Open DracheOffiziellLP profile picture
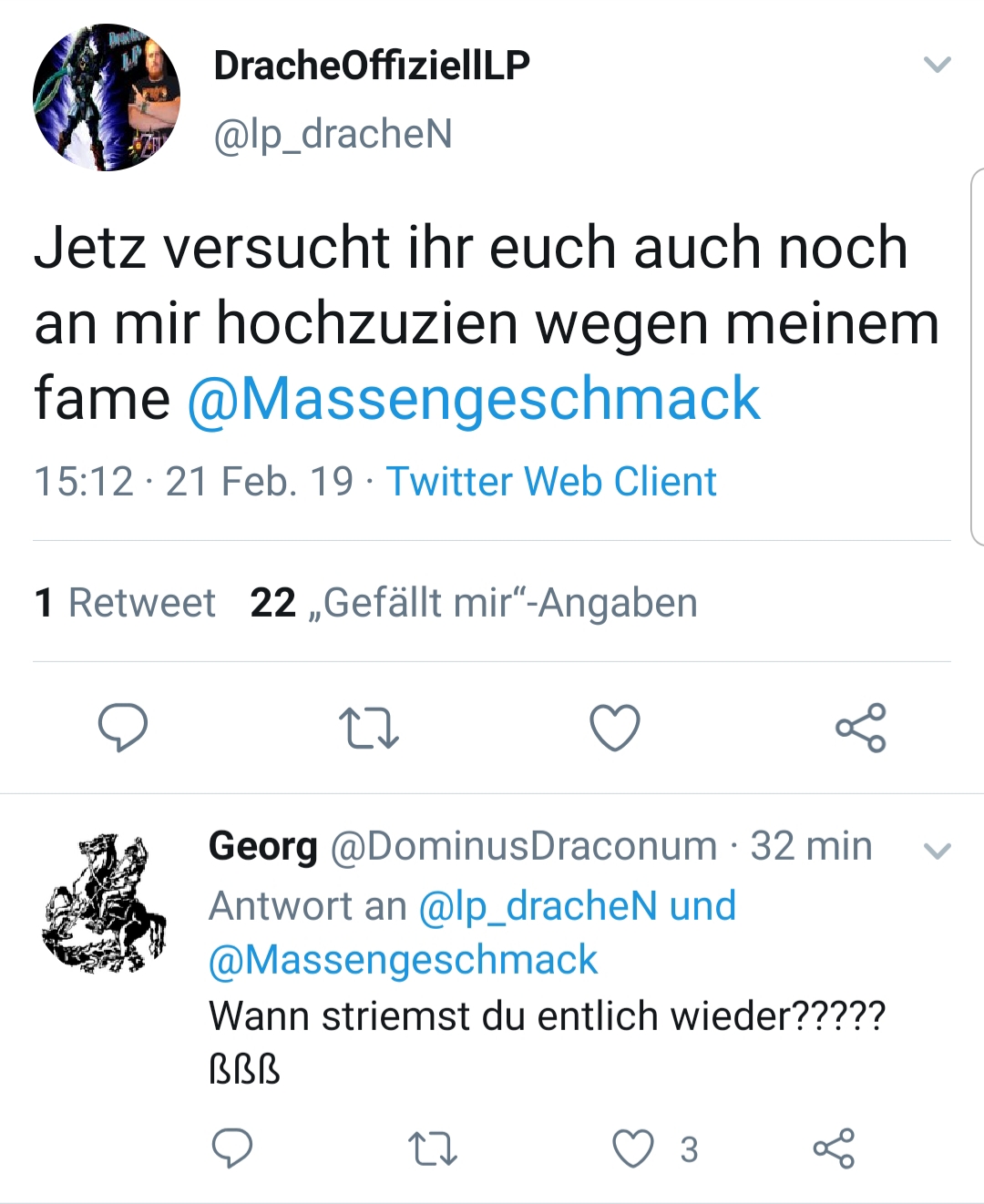Viewport: 984px width, 1204px height. coord(107,97)
